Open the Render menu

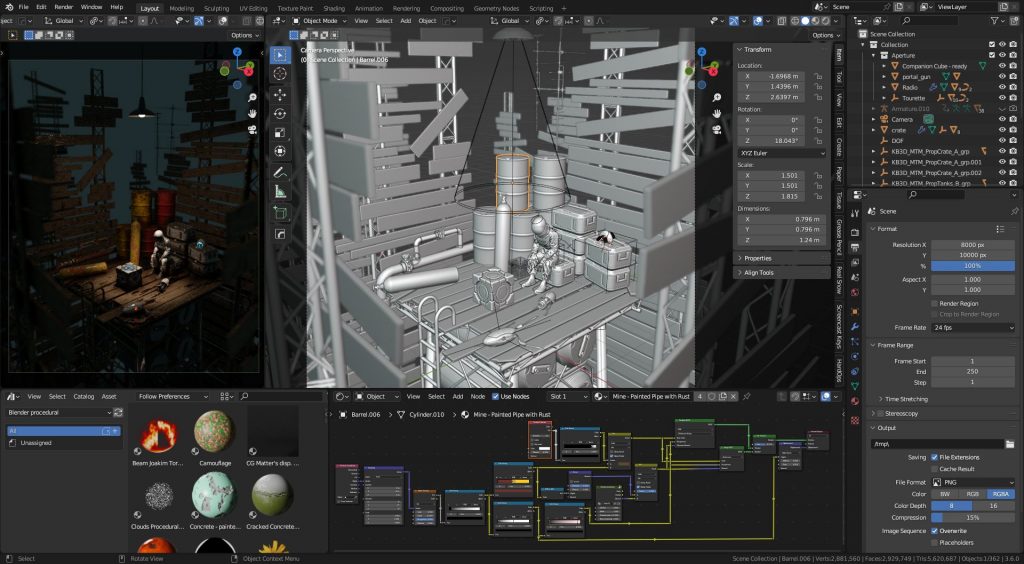63,7
